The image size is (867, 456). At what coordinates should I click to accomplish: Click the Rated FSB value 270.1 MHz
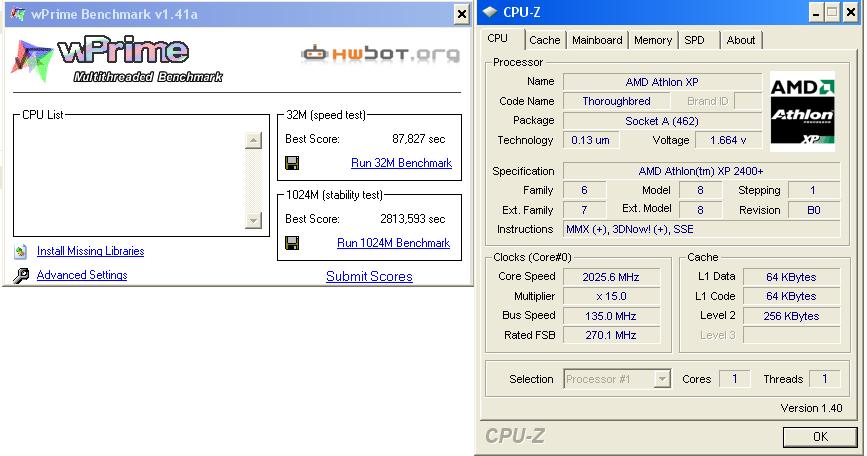pyautogui.click(x=611, y=335)
